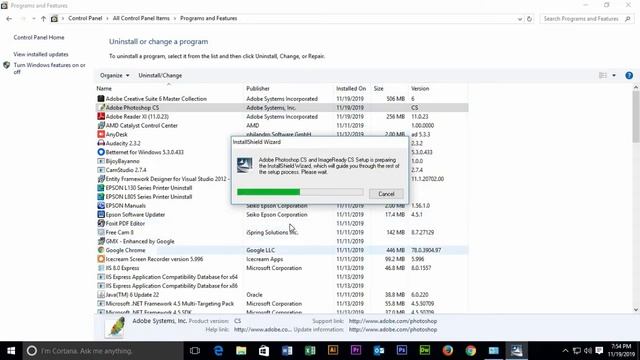This screenshot has width=640, height=360.
Task: Click the Icecream Screen Recorder icon
Action: coord(101,259)
